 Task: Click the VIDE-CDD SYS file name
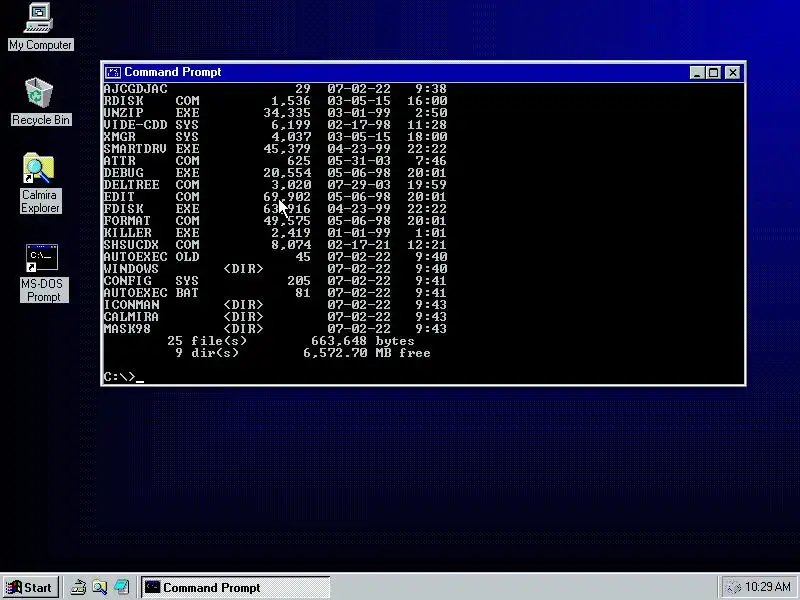152,124
